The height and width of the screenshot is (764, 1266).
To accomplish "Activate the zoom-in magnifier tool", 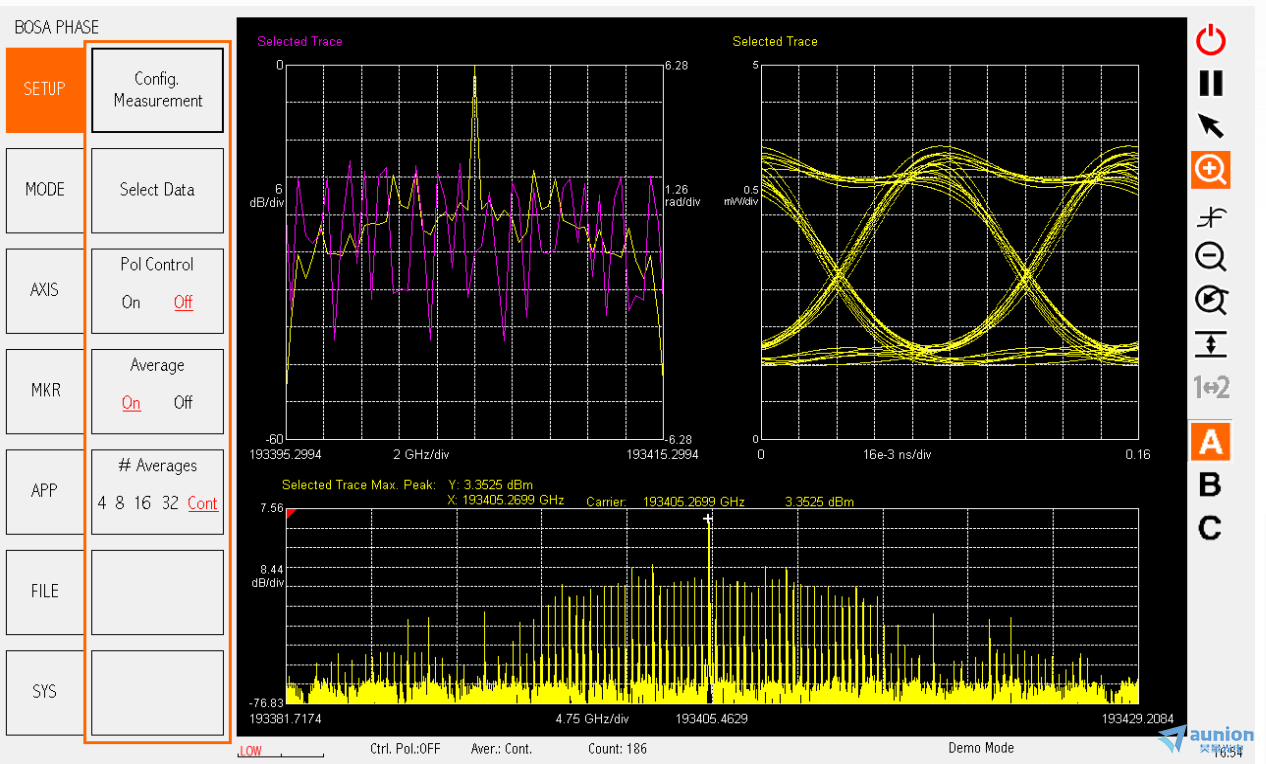I will tap(1211, 170).
